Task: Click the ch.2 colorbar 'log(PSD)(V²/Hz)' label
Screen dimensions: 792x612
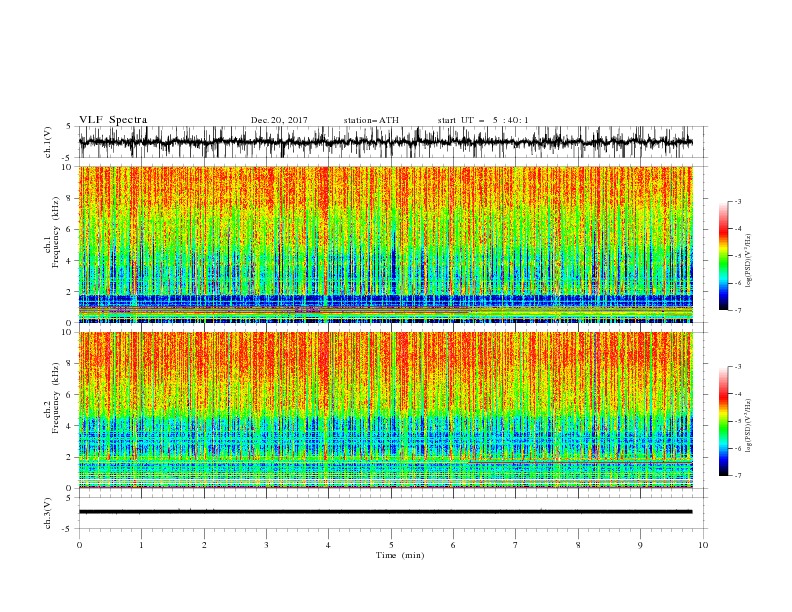Action: [x=748, y=425]
